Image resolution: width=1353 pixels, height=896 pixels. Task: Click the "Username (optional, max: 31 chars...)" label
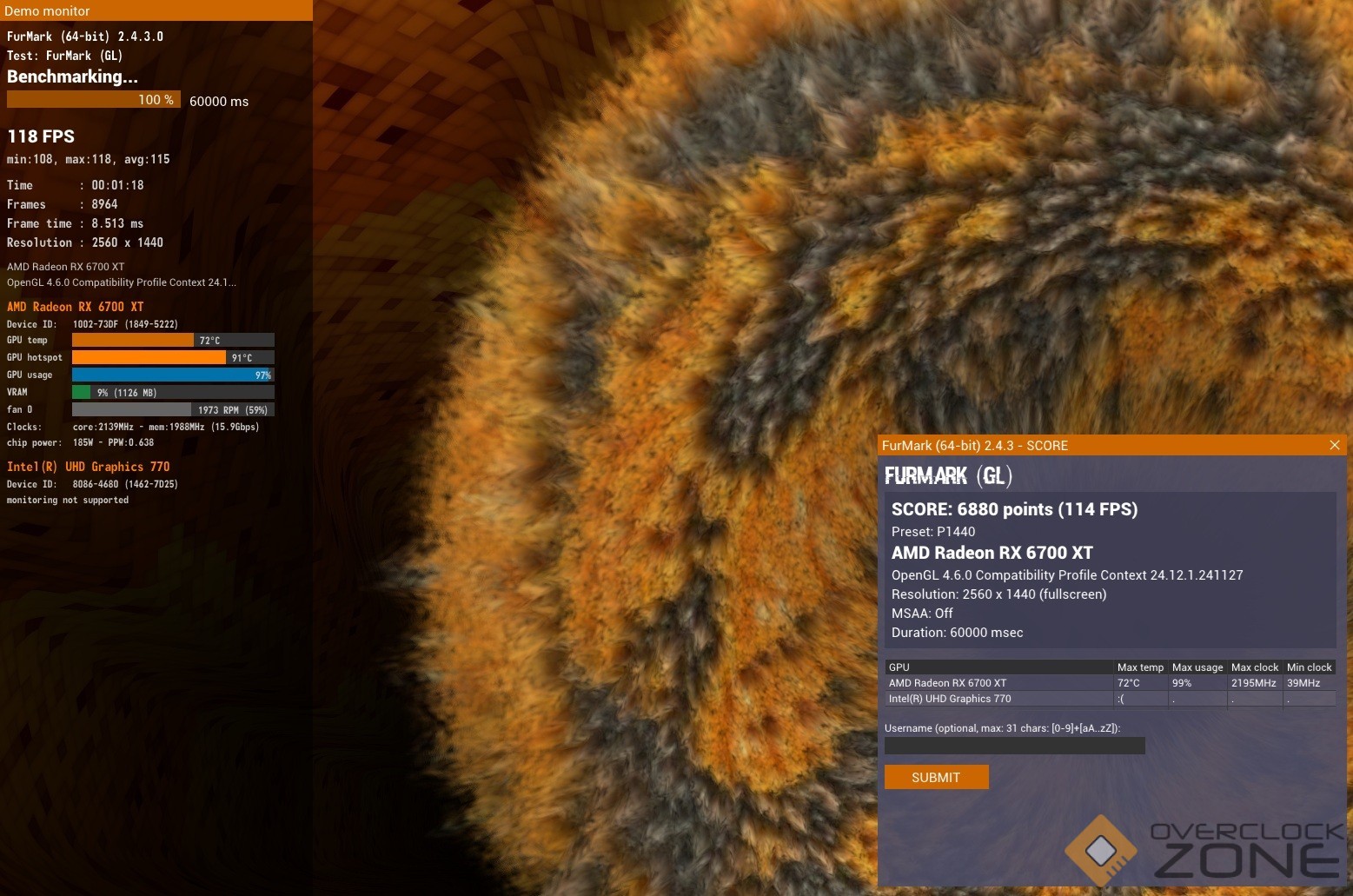(1003, 728)
